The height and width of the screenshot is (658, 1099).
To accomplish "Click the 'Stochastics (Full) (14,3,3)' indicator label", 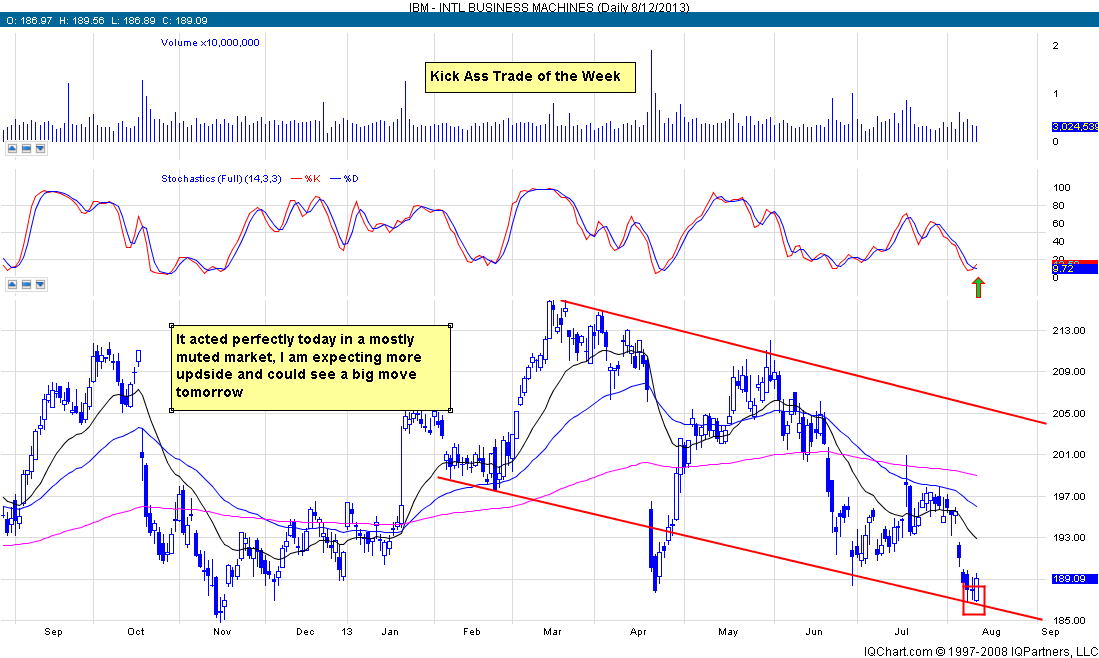I will pyautogui.click(x=223, y=179).
